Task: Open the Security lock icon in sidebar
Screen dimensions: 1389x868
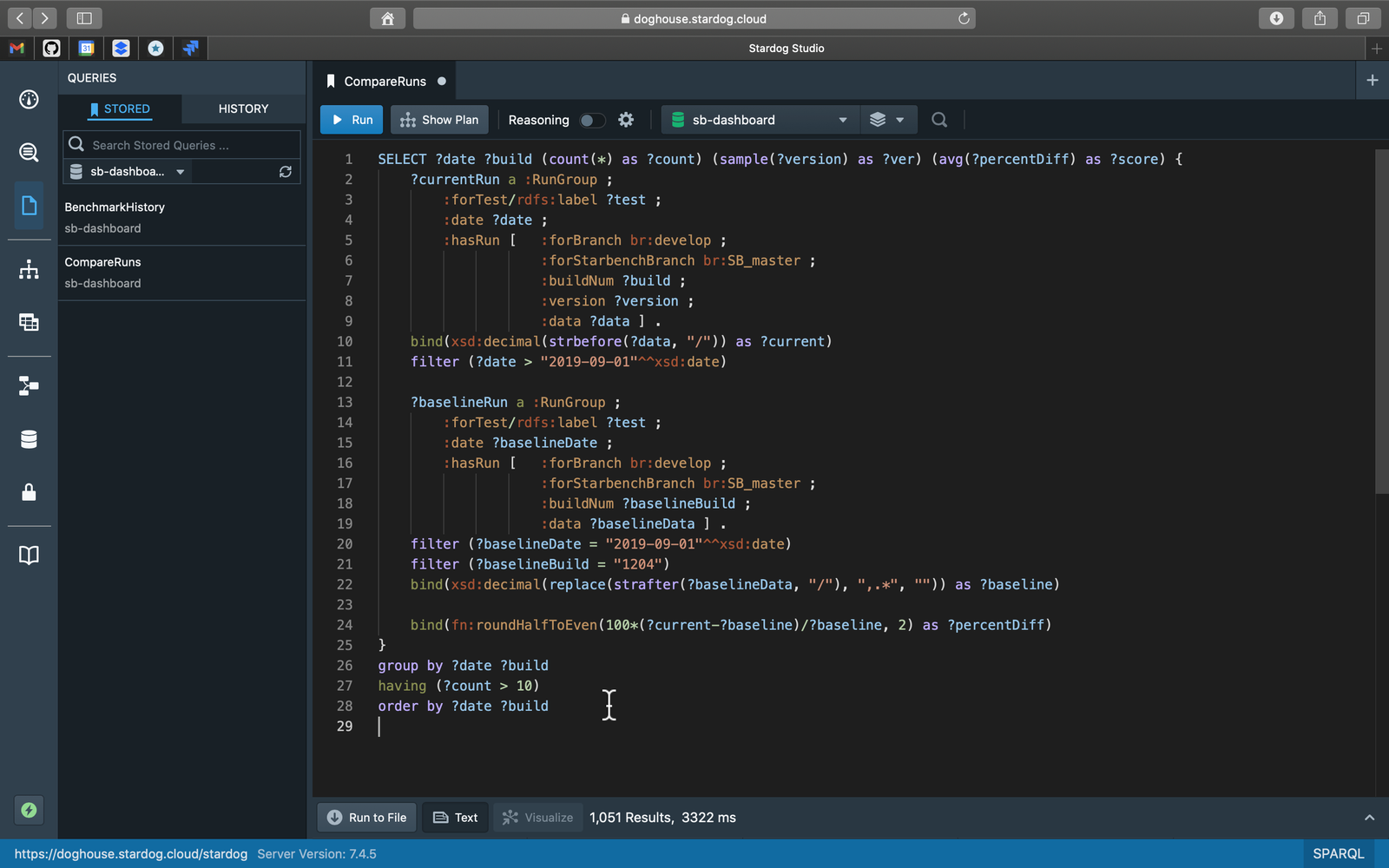Action: point(29,492)
